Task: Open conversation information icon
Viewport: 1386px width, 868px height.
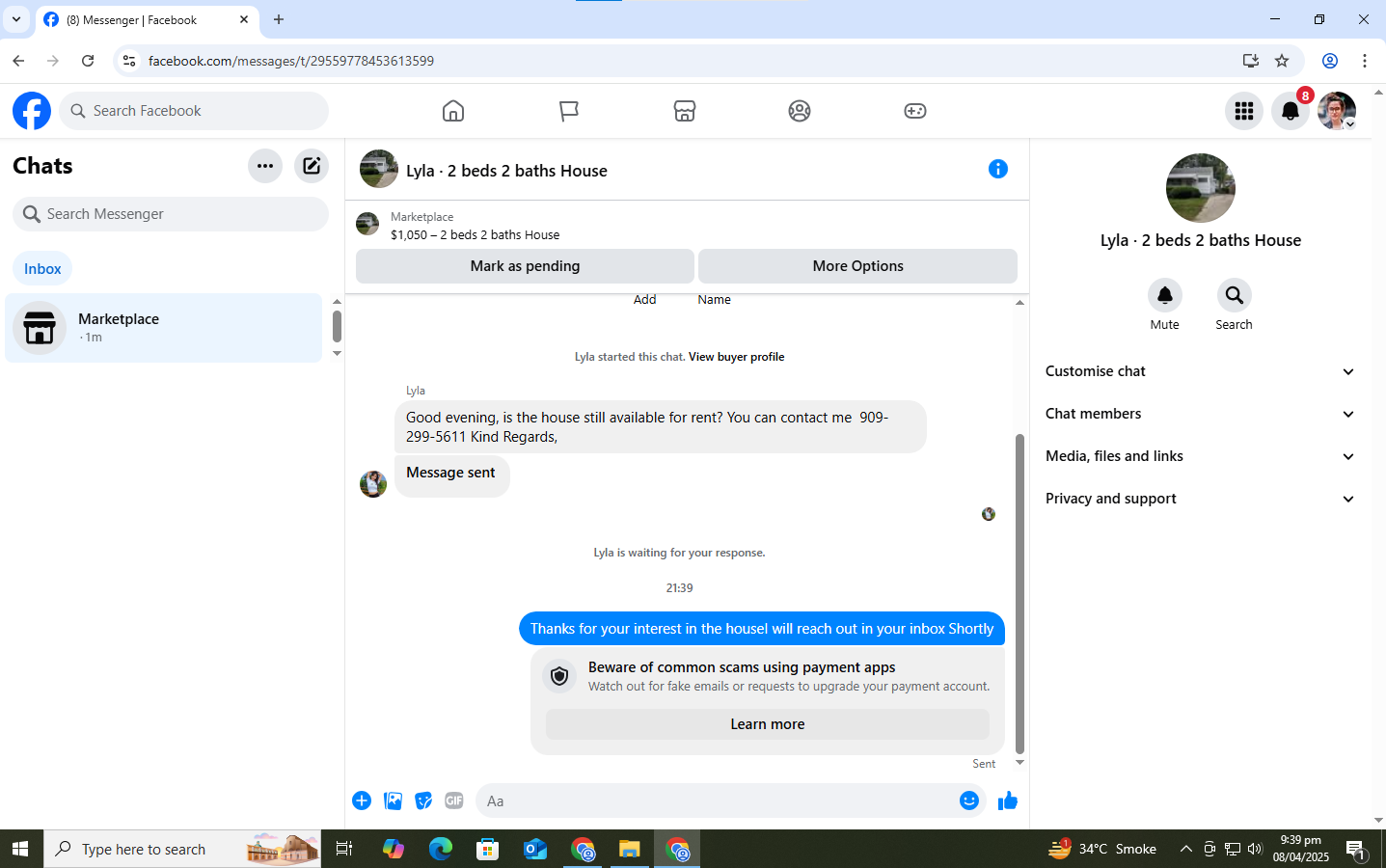Action: (x=998, y=169)
